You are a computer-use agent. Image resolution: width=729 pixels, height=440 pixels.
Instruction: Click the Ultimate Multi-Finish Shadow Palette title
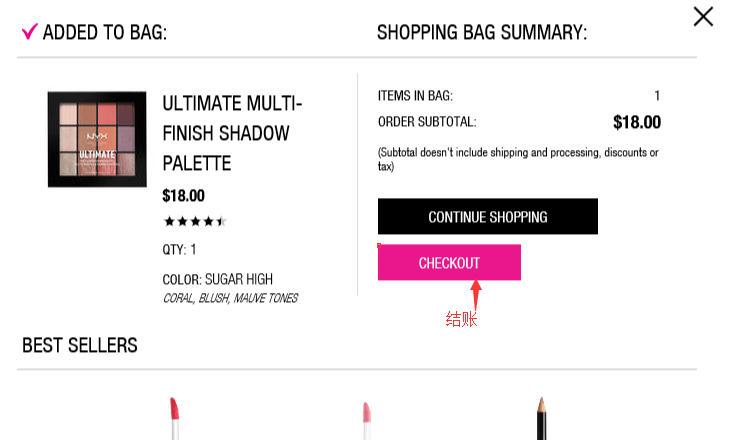click(x=232, y=133)
